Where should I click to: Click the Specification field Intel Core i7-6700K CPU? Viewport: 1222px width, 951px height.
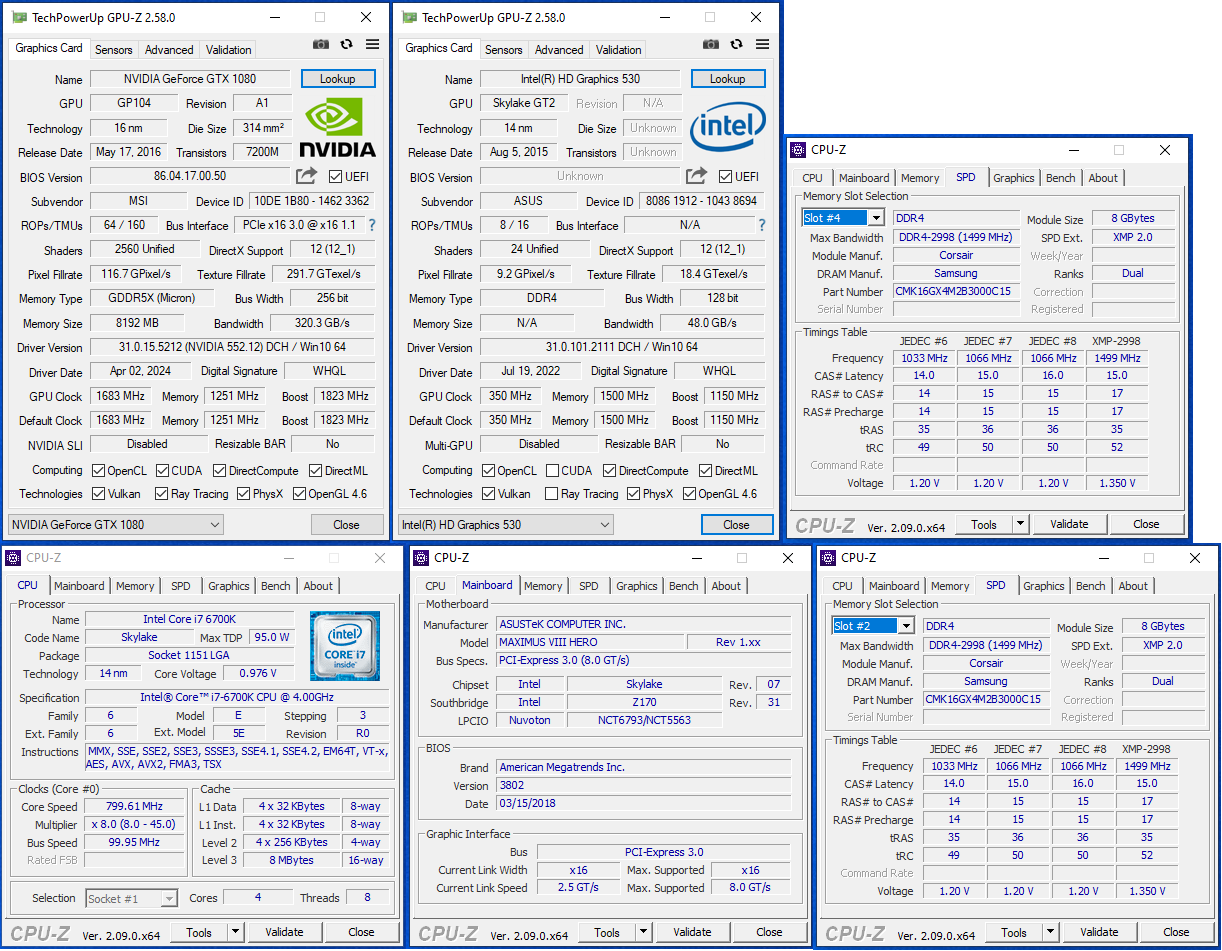pyautogui.click(x=237, y=698)
